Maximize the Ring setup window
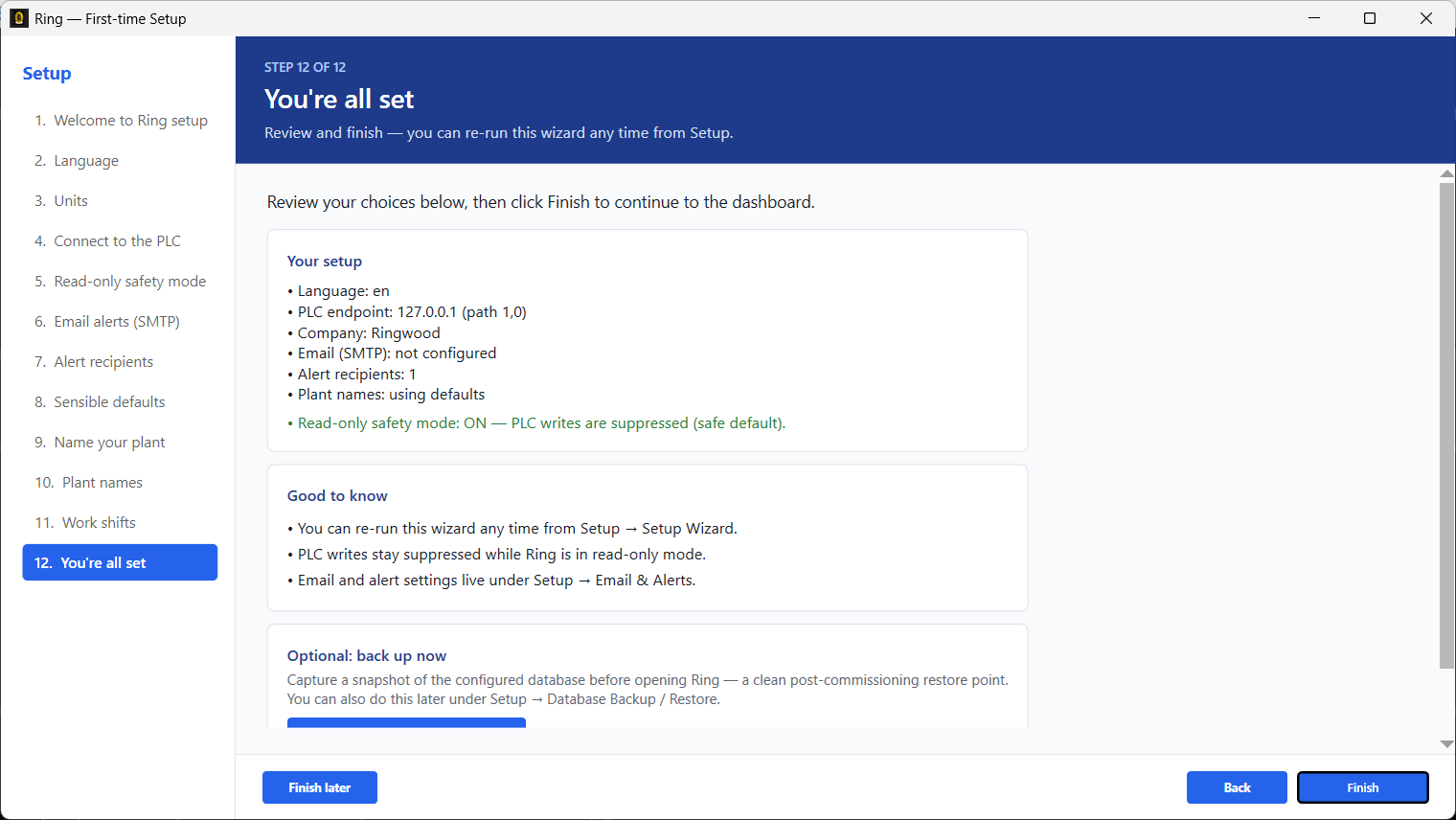The width and height of the screenshot is (1456, 820). [x=1370, y=18]
